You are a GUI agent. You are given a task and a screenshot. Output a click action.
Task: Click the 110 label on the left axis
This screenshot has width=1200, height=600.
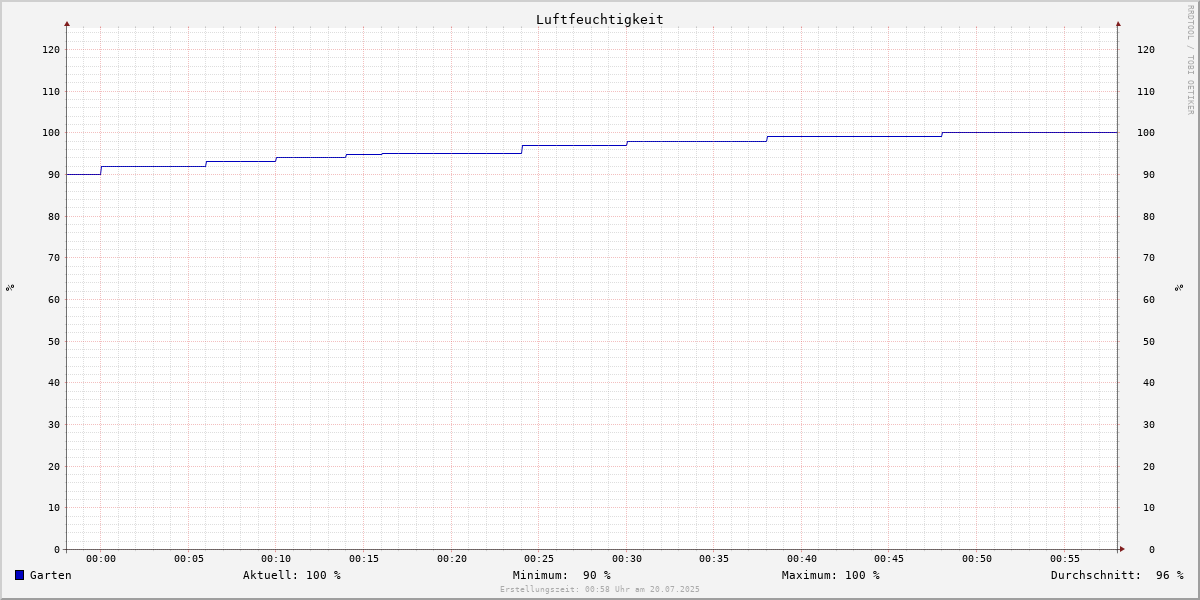pyautogui.click(x=51, y=91)
